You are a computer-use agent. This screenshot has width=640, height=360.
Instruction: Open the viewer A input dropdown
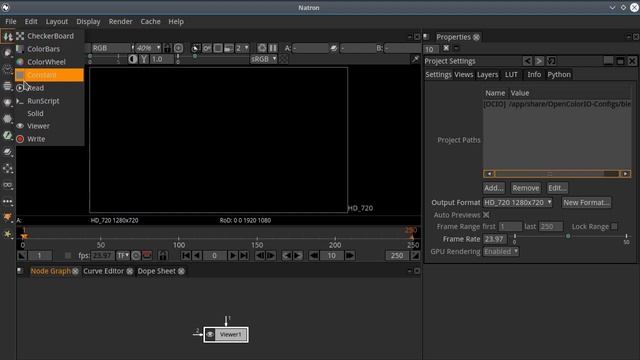point(311,48)
